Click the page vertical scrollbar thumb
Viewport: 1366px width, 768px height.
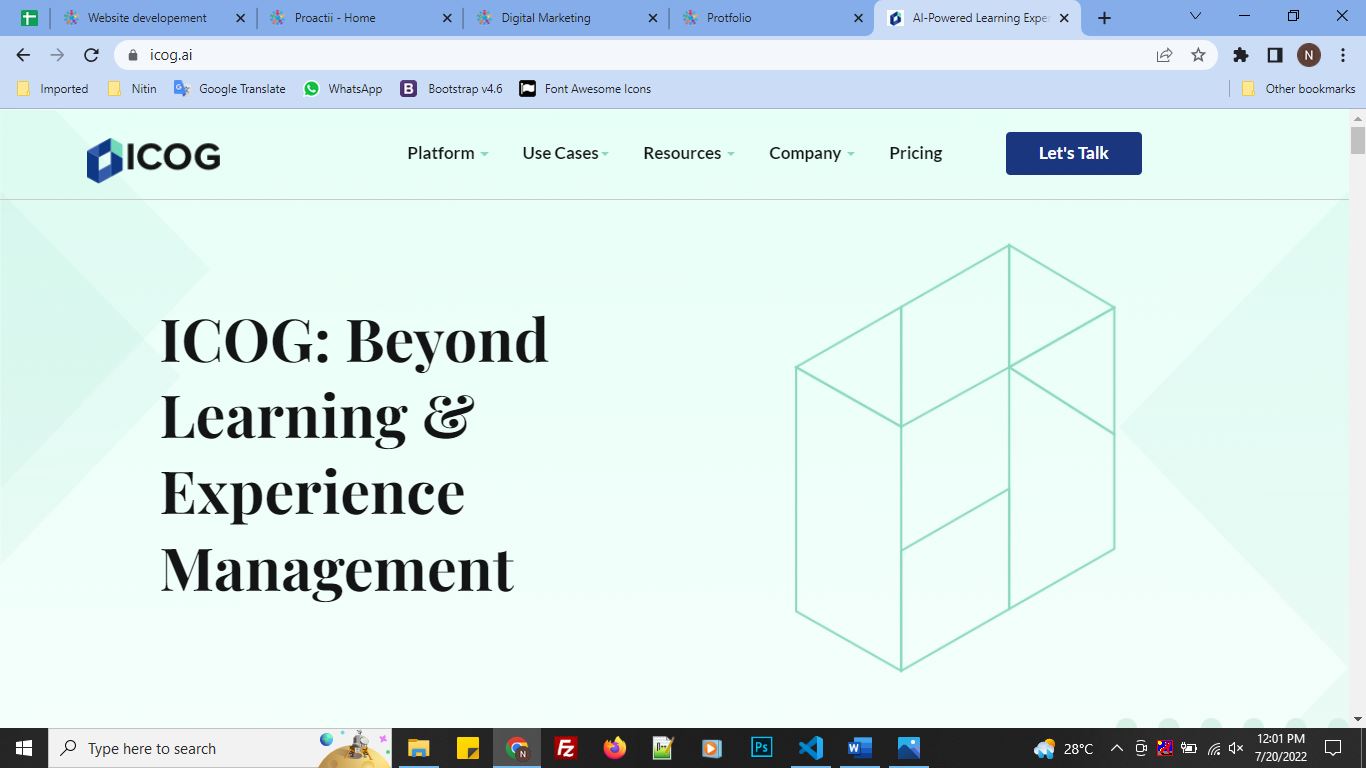coord(1357,140)
